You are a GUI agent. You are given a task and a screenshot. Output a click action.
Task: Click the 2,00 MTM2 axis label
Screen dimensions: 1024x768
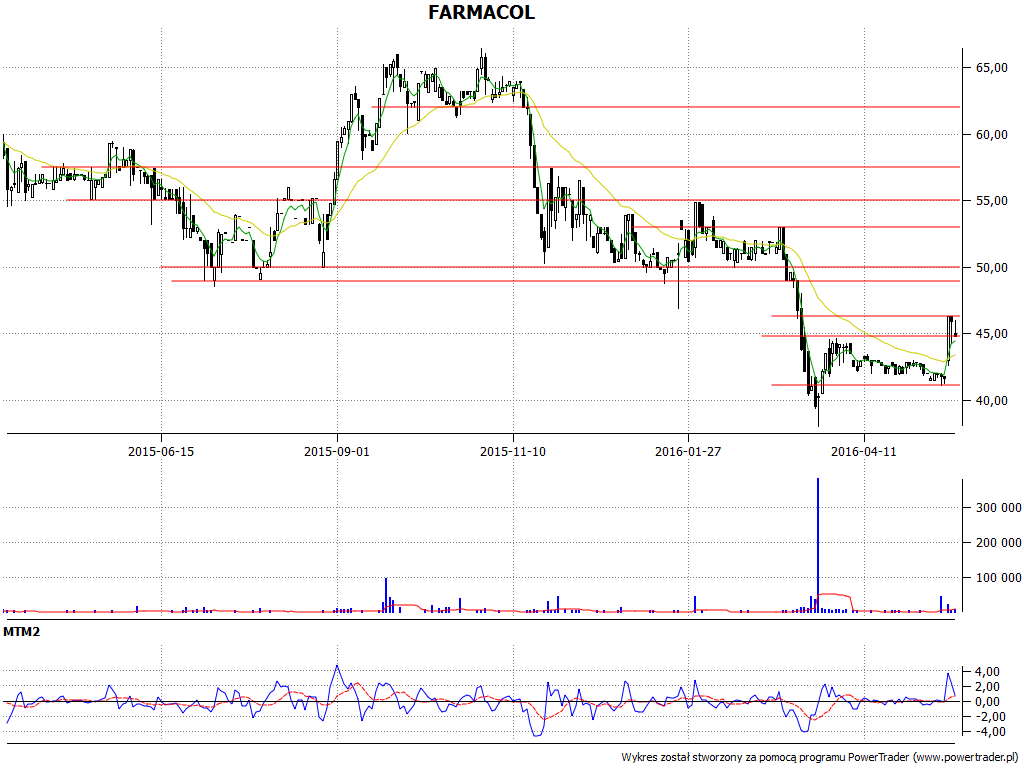click(987, 687)
